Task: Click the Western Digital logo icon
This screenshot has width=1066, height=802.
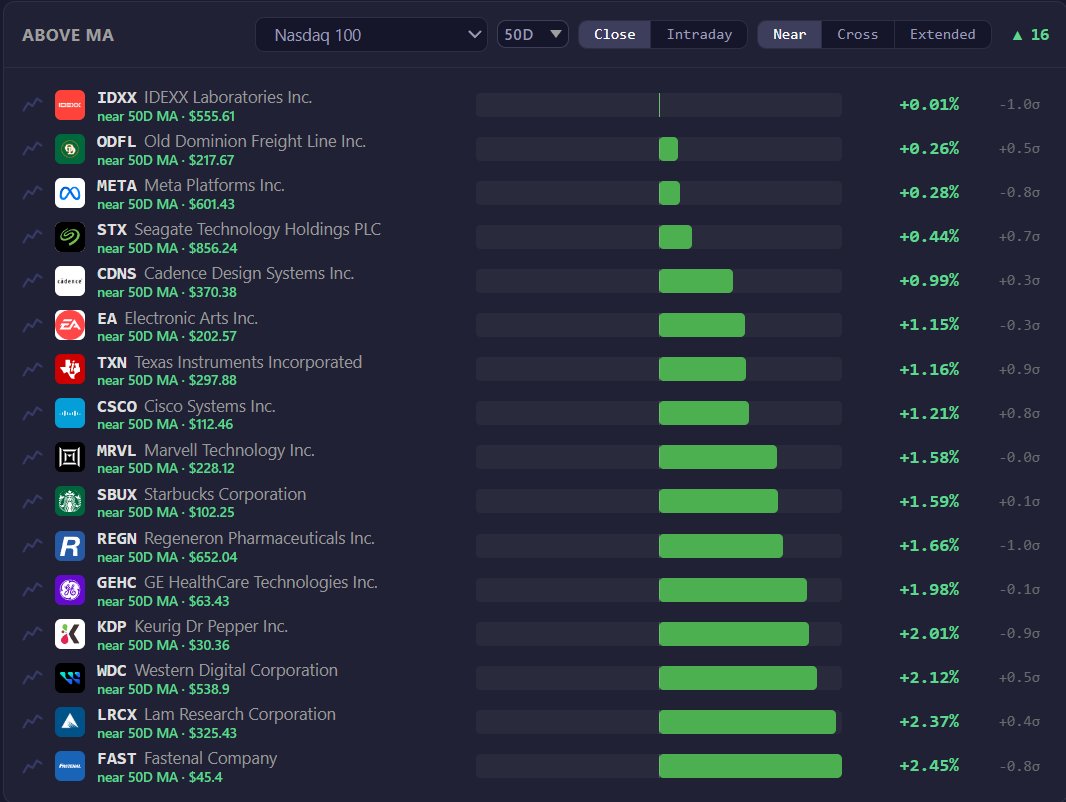Action: (70, 678)
